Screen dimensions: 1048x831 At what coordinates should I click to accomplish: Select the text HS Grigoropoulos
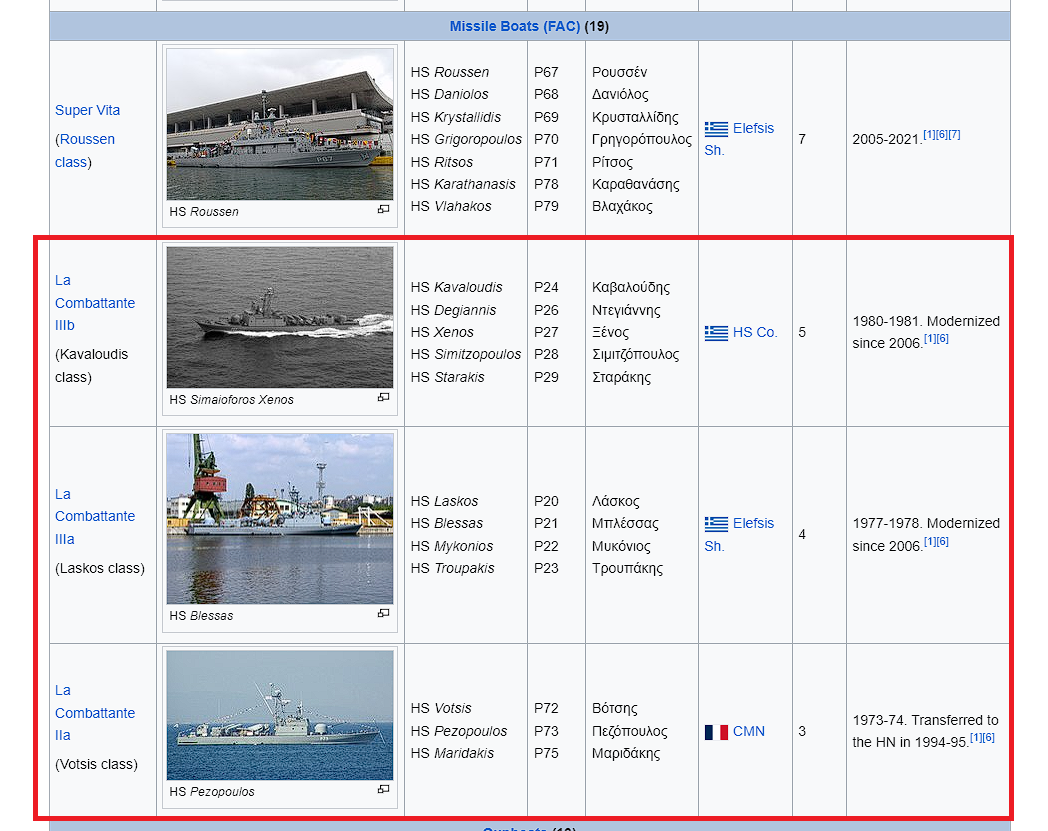tap(466, 139)
